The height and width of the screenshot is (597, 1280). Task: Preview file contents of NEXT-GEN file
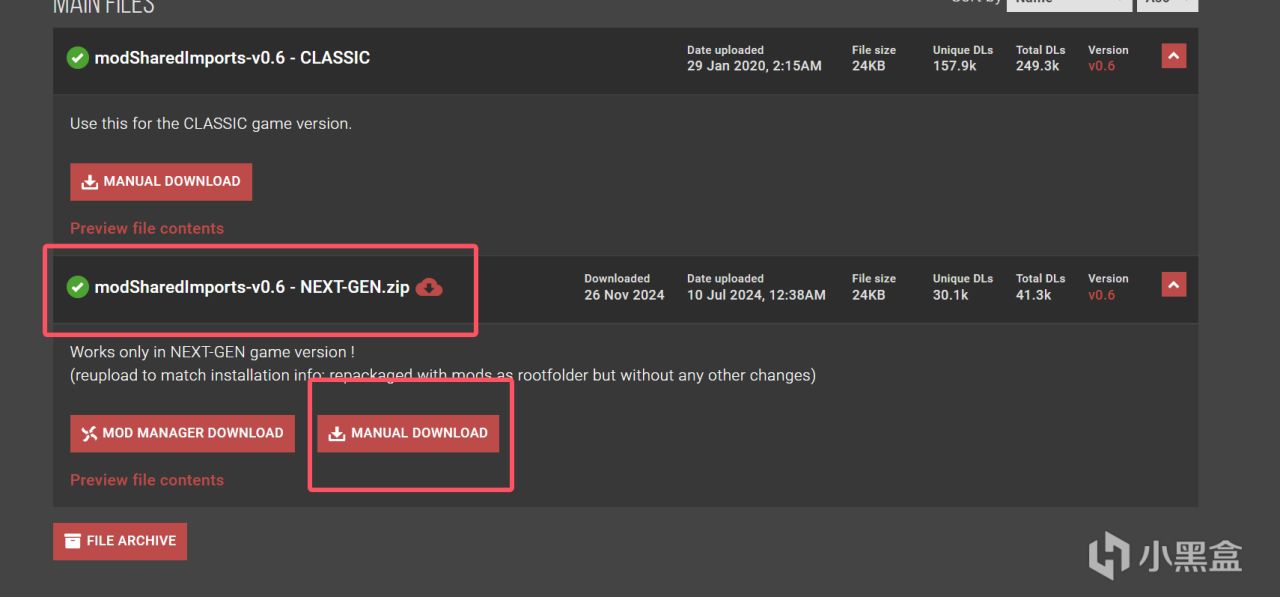coord(147,480)
